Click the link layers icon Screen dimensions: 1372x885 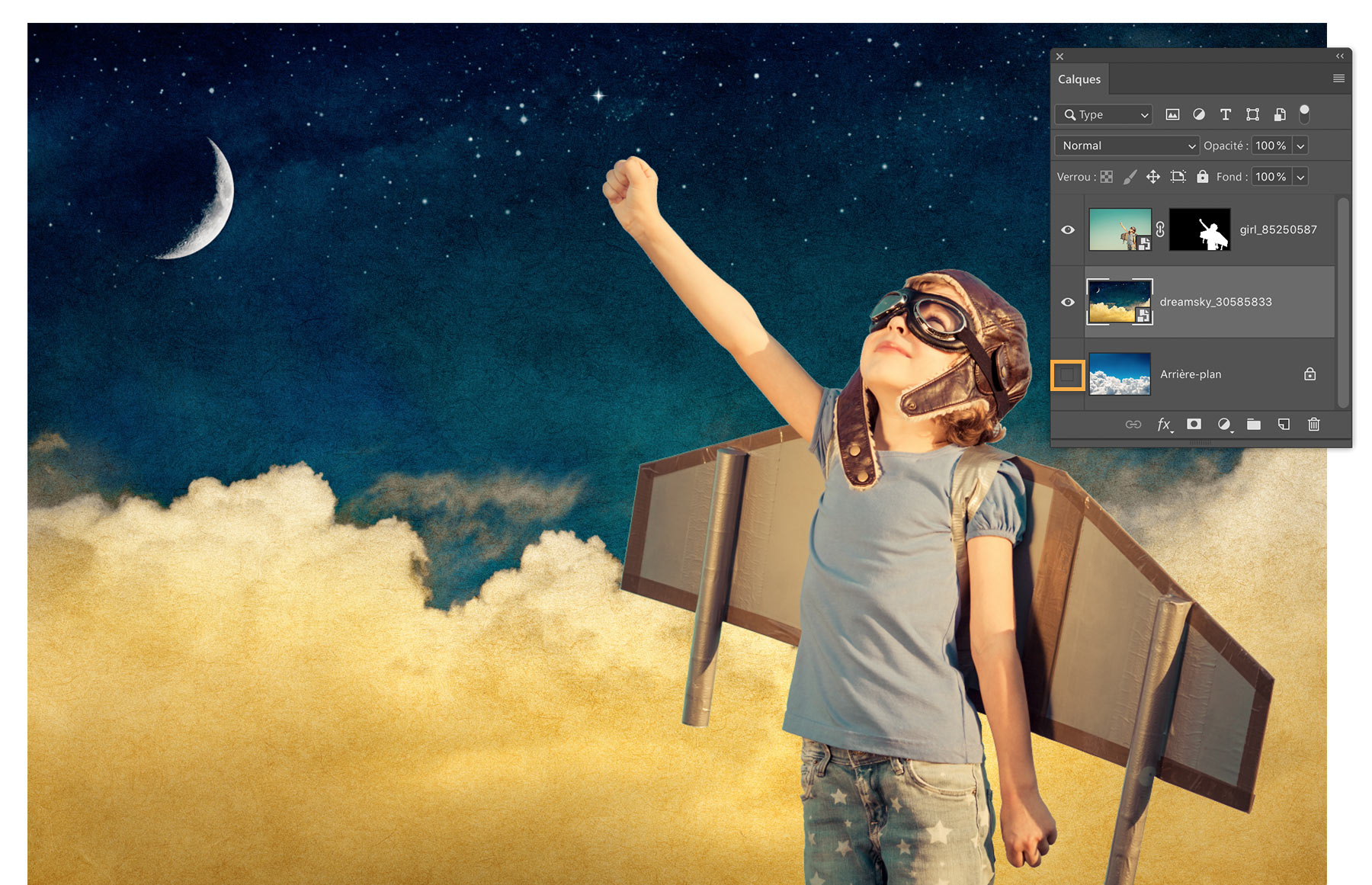(1133, 425)
